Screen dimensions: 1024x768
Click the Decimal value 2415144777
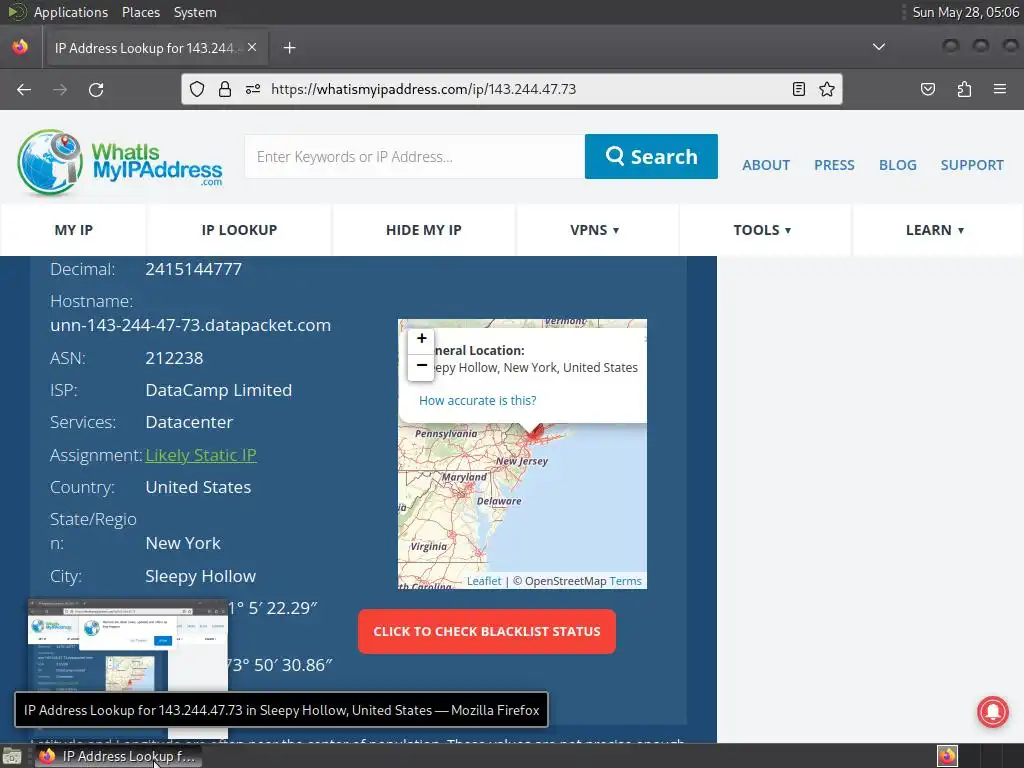[193, 269]
